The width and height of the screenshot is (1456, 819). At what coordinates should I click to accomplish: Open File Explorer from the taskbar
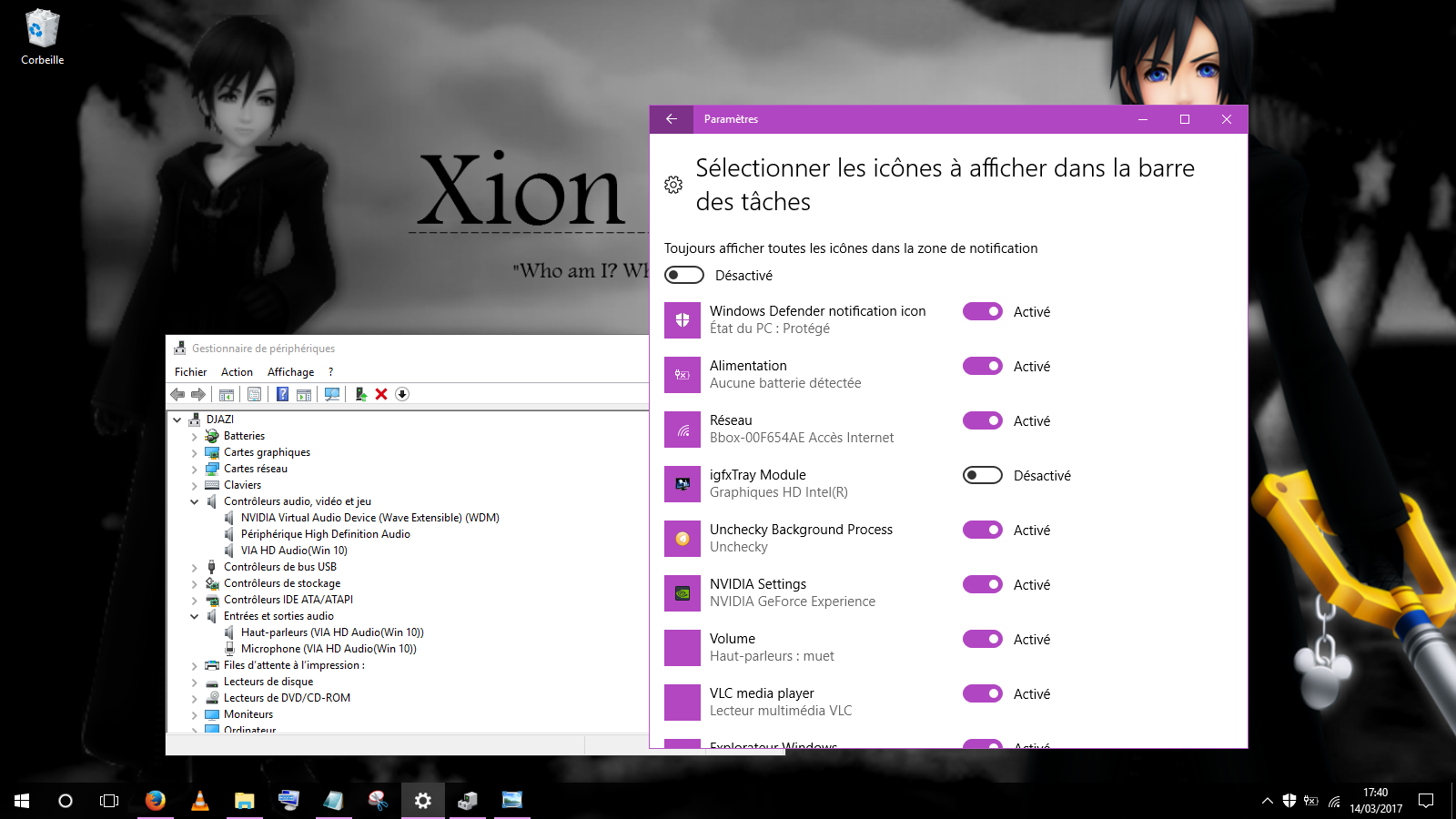[244, 801]
